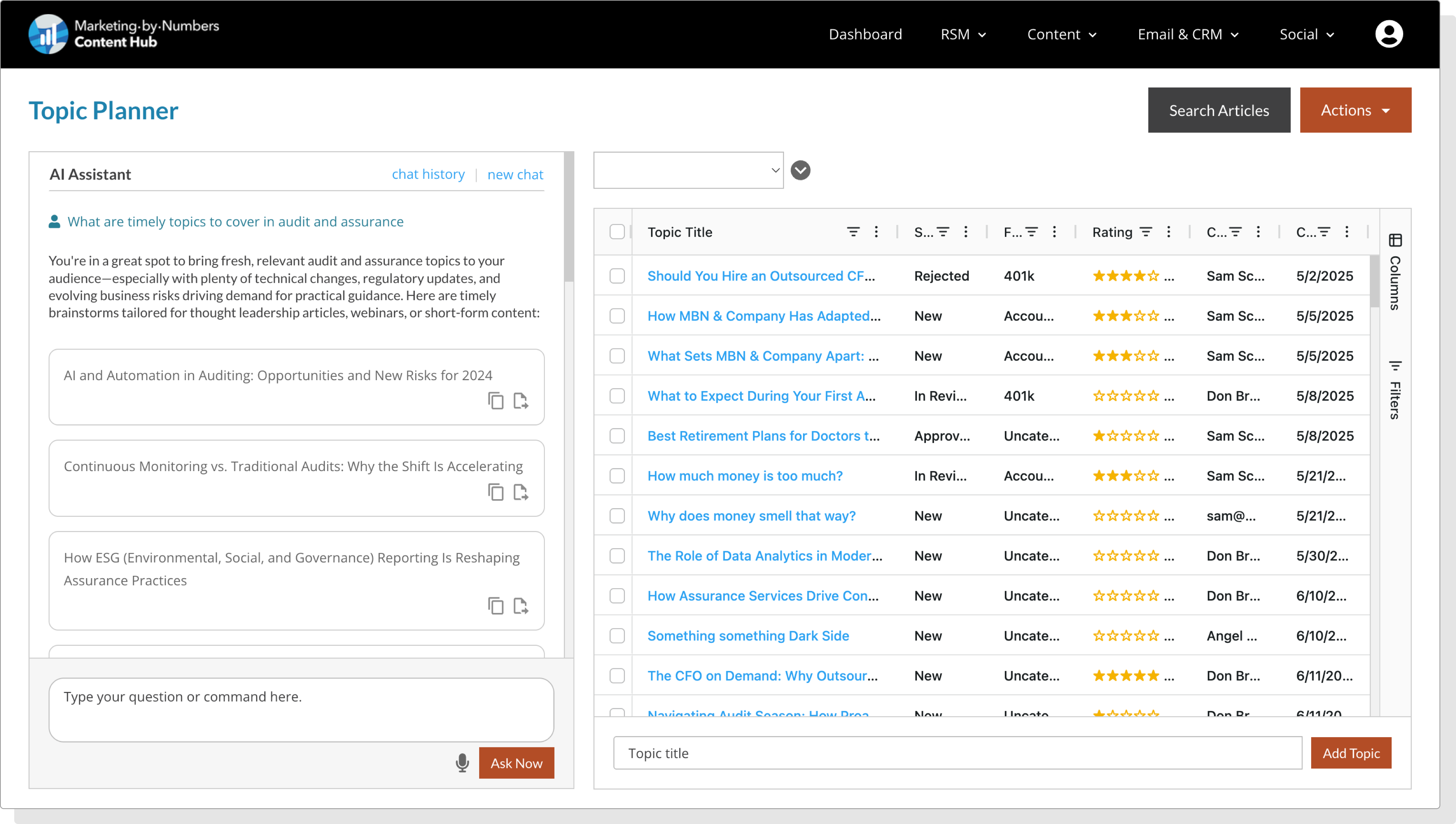Image resolution: width=1456 pixels, height=824 pixels.
Task: Open the chat history link
Action: [x=428, y=174]
